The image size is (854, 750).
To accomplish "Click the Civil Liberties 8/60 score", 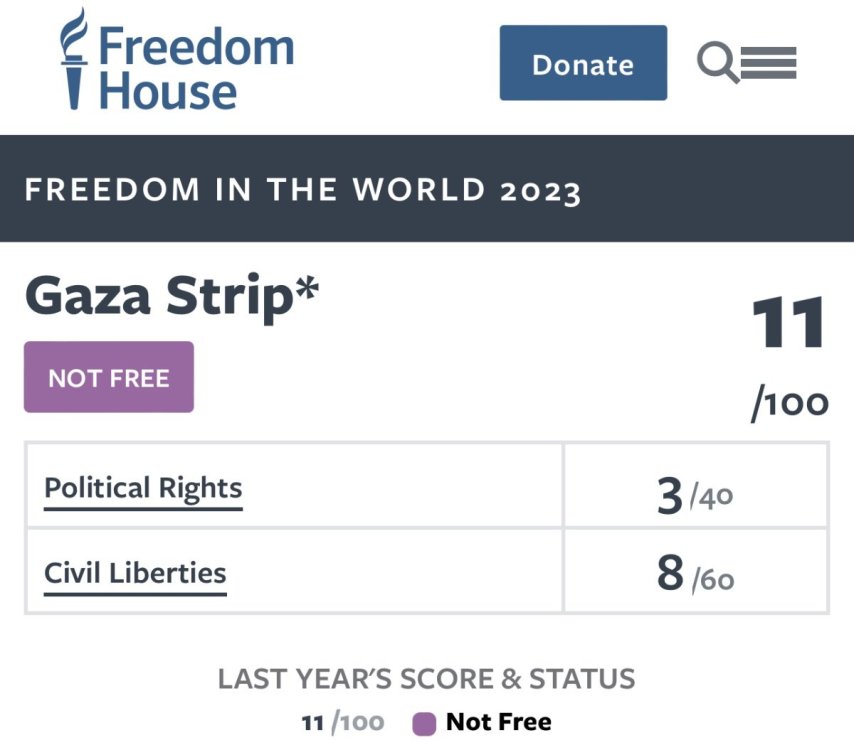I will (696, 577).
